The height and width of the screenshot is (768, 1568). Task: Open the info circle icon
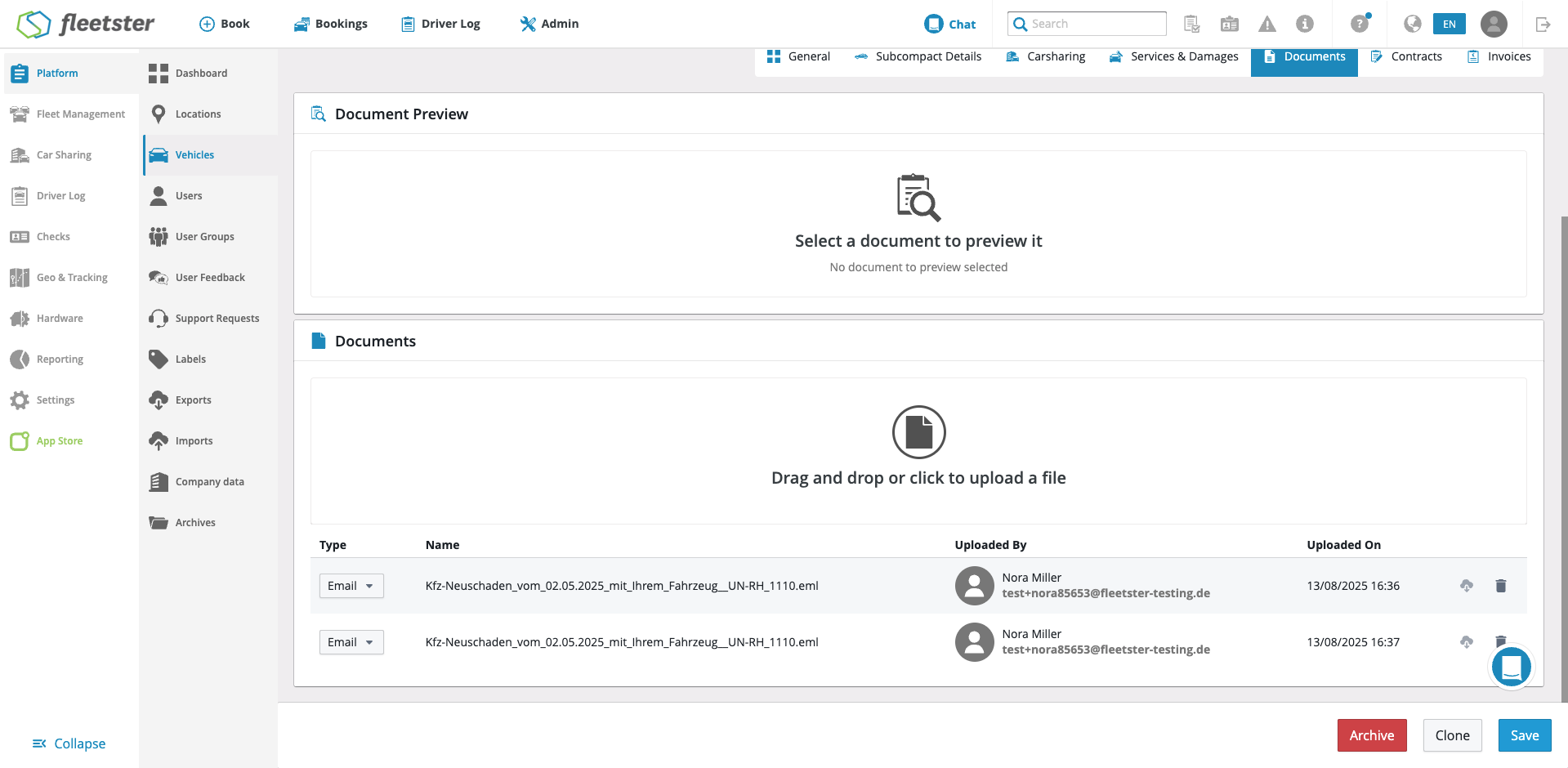[1305, 24]
